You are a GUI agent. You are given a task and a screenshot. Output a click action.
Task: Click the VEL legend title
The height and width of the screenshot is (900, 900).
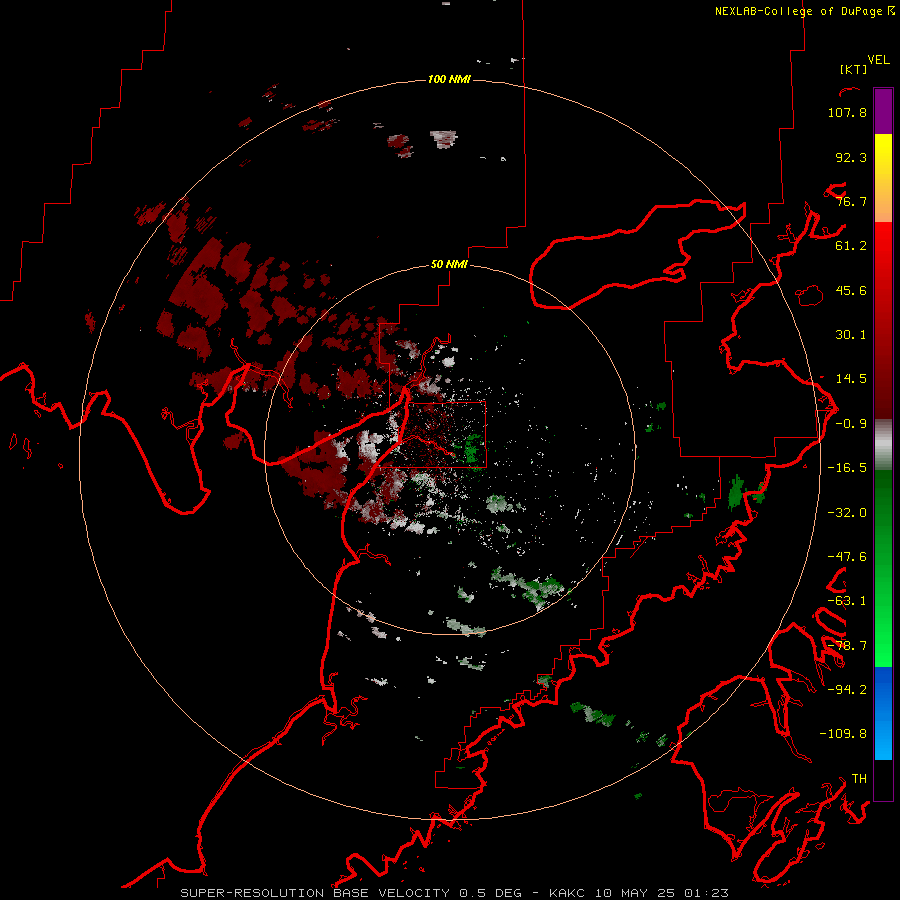878,60
